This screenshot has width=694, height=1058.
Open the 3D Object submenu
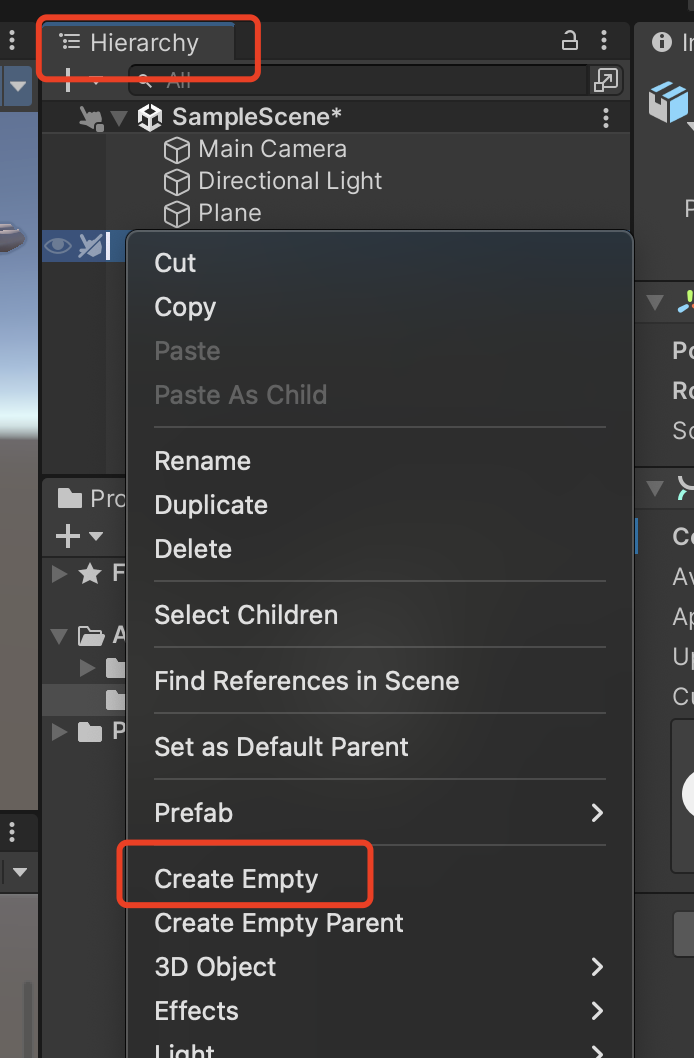coord(215,967)
